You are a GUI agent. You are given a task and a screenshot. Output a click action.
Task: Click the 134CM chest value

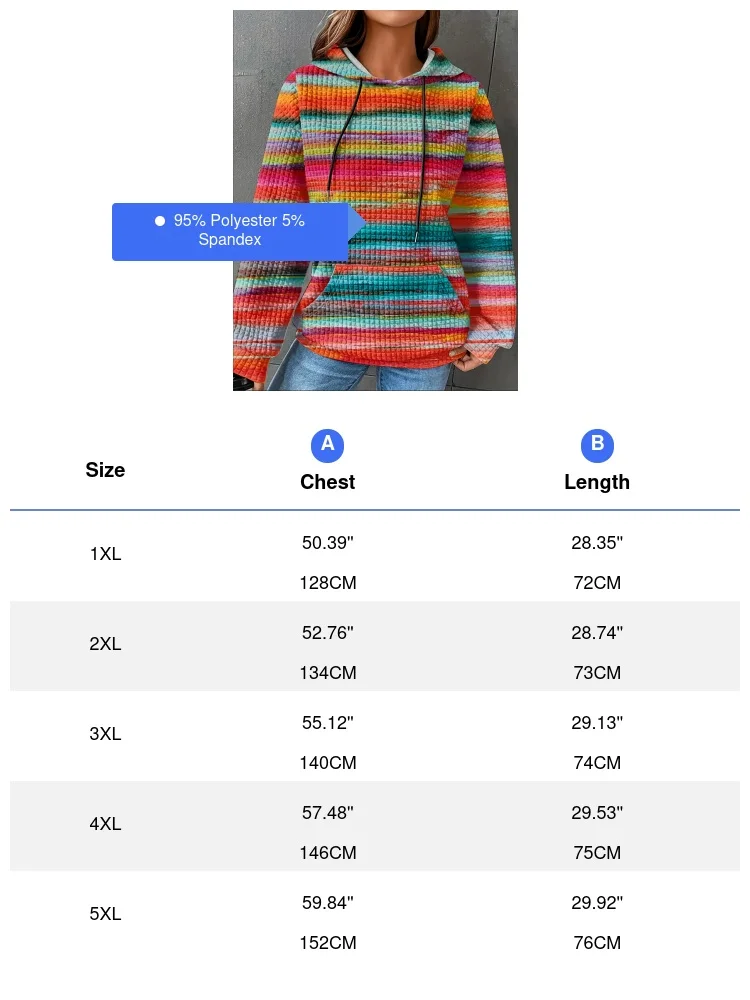tap(328, 673)
